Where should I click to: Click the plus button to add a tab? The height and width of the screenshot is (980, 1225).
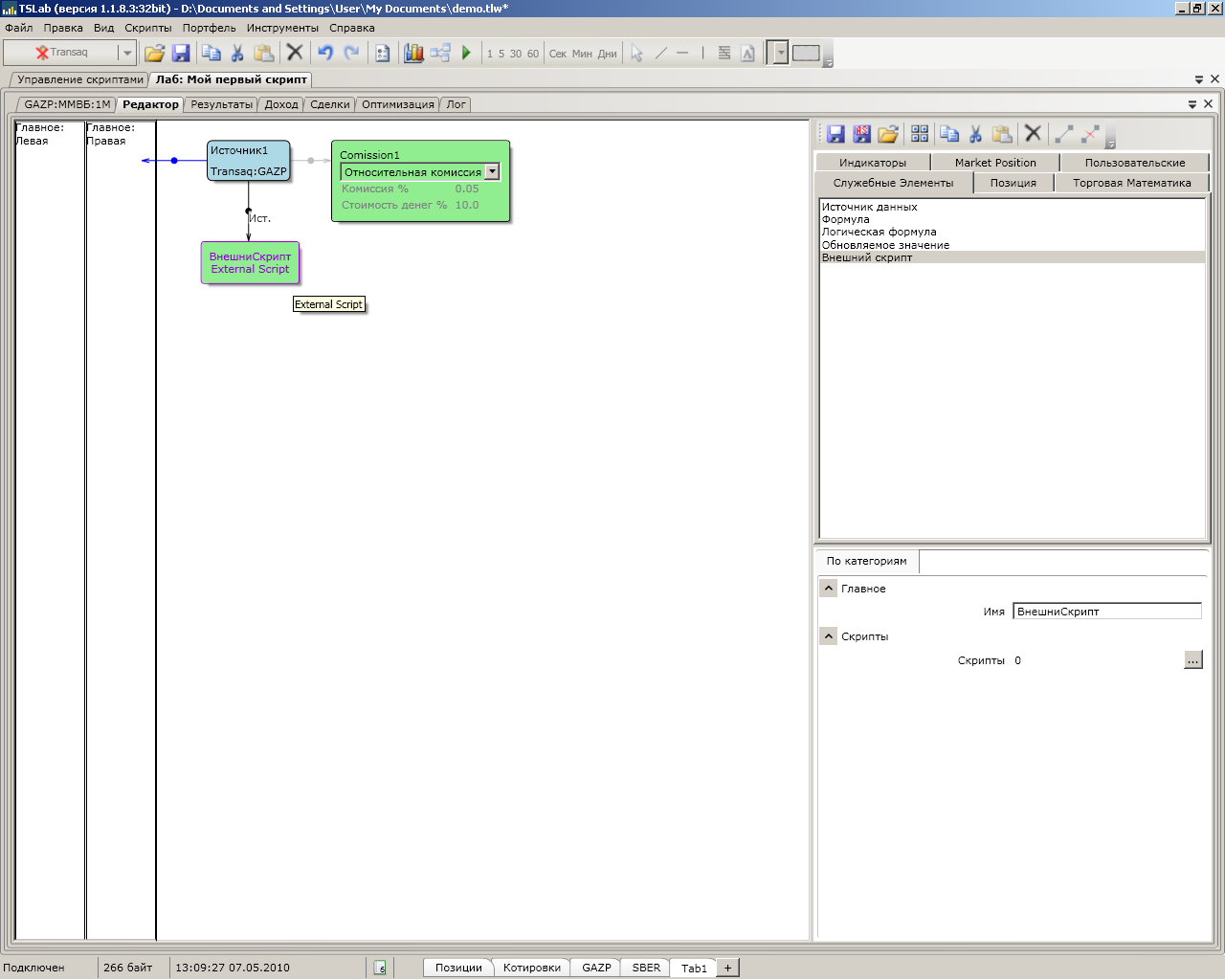click(727, 968)
